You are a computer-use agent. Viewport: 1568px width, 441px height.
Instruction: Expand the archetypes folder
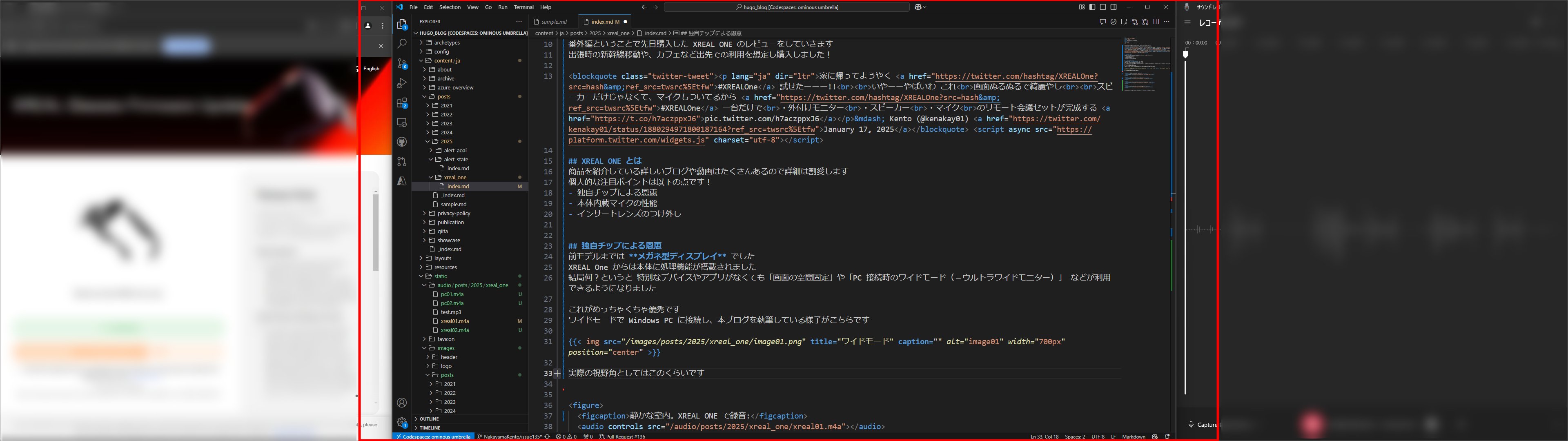(x=447, y=42)
